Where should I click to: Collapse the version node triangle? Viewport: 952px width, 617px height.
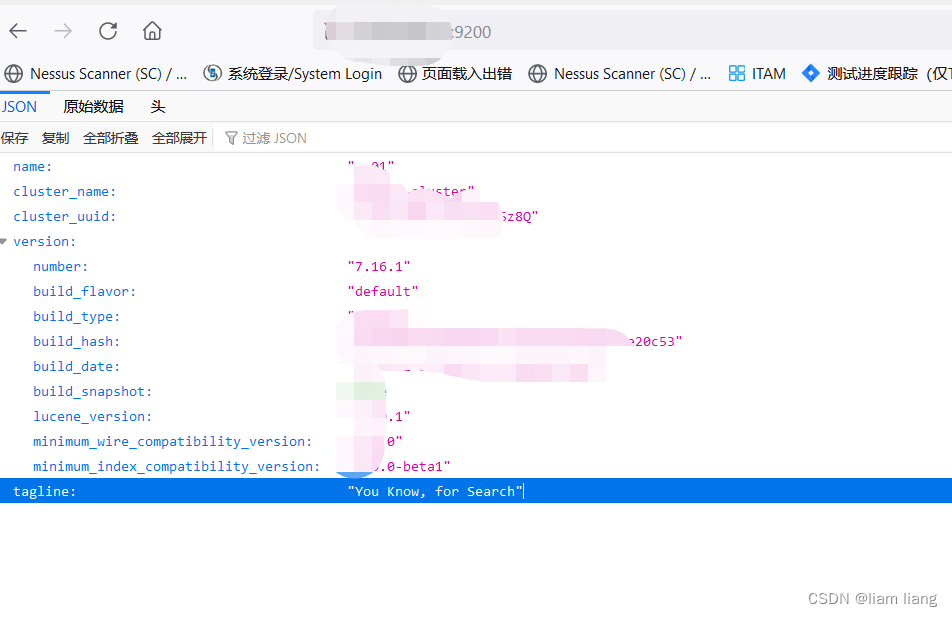pos(4,242)
